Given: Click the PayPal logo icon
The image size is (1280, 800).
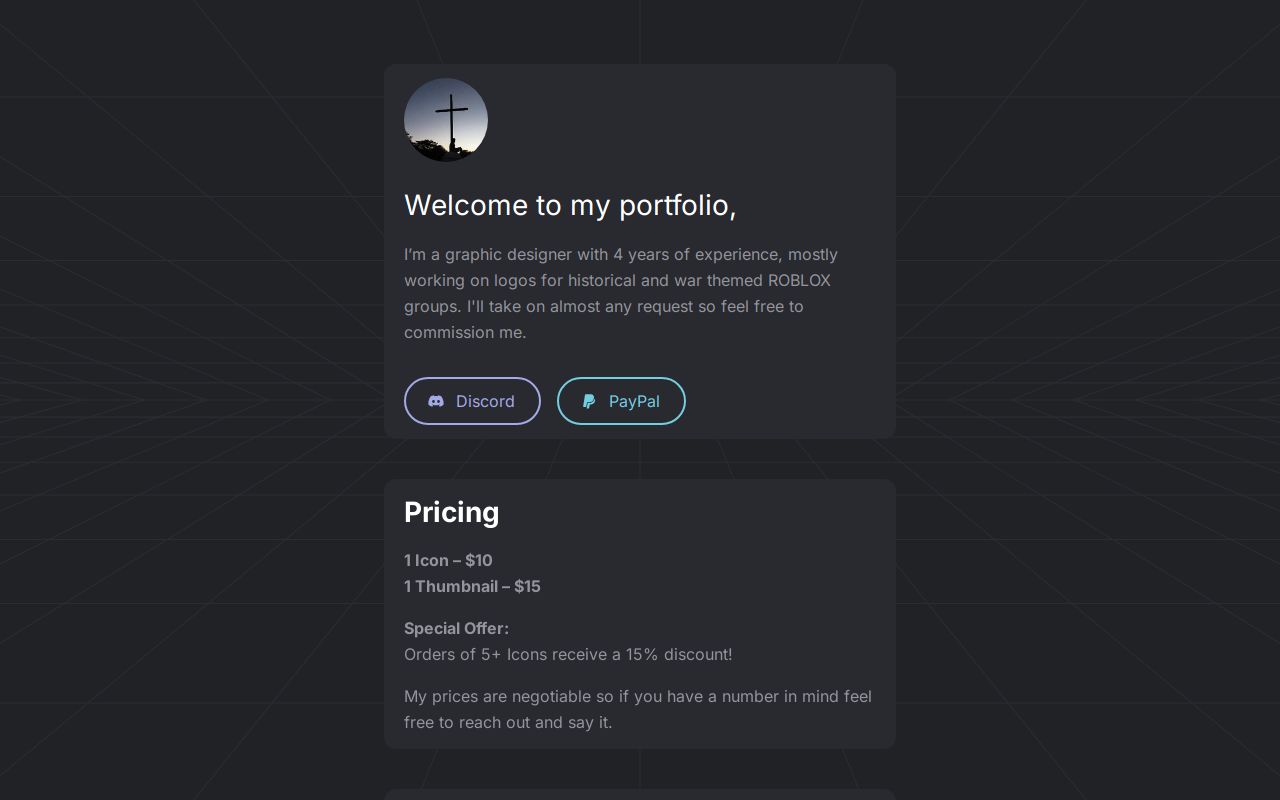Looking at the screenshot, I should (589, 401).
